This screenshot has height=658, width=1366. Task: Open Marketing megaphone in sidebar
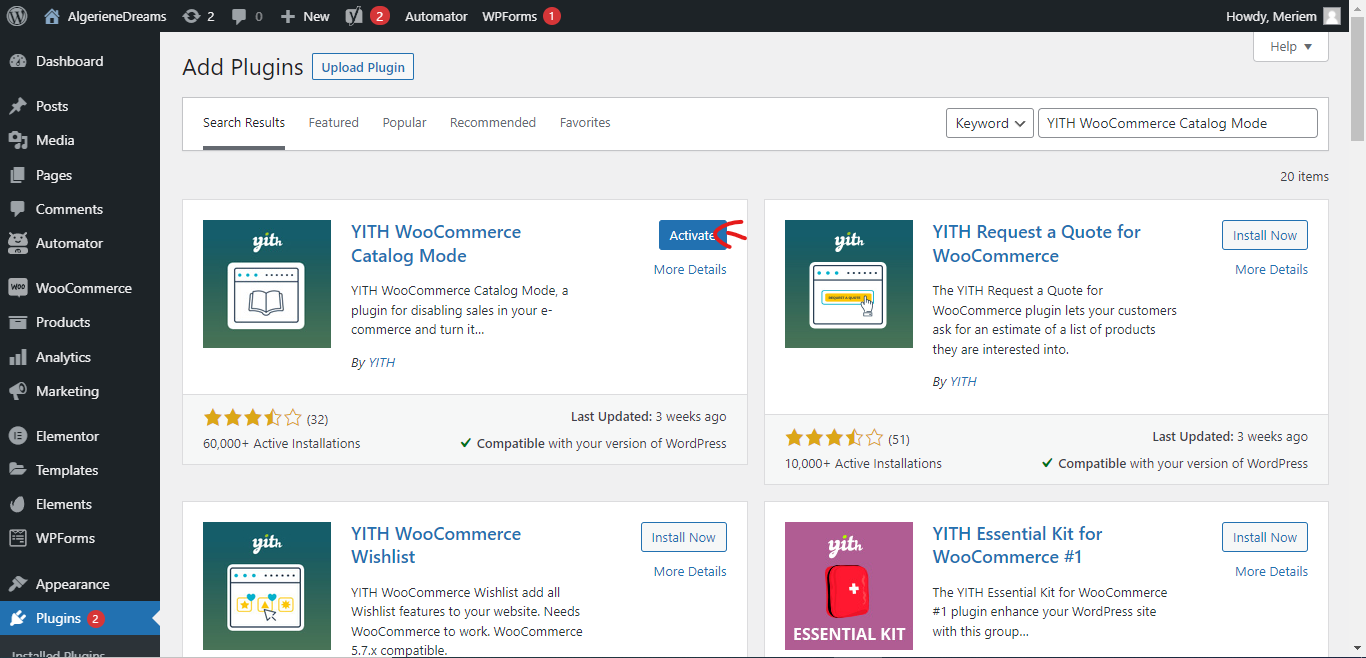pyautogui.click(x=18, y=391)
